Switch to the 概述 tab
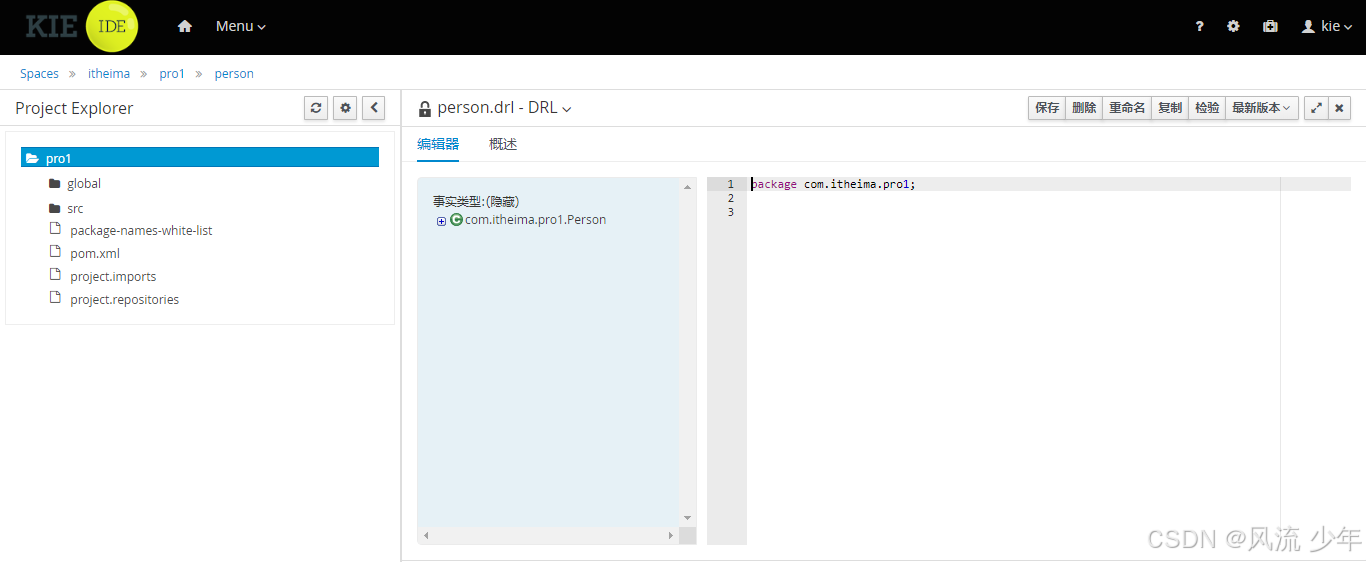The image size is (1366, 562). pos(503,144)
